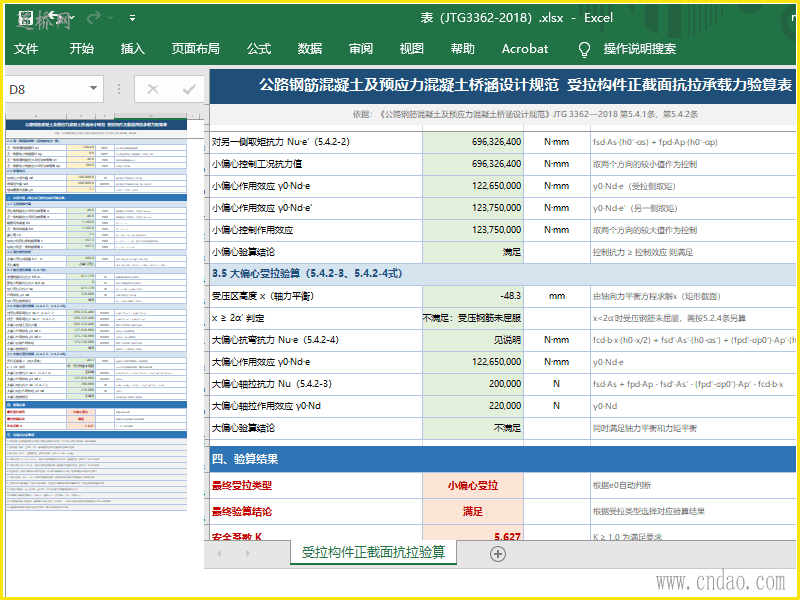Select cell 对另一侧取矩抗力 Nu·e′ (5.4.2-2)

316,142
